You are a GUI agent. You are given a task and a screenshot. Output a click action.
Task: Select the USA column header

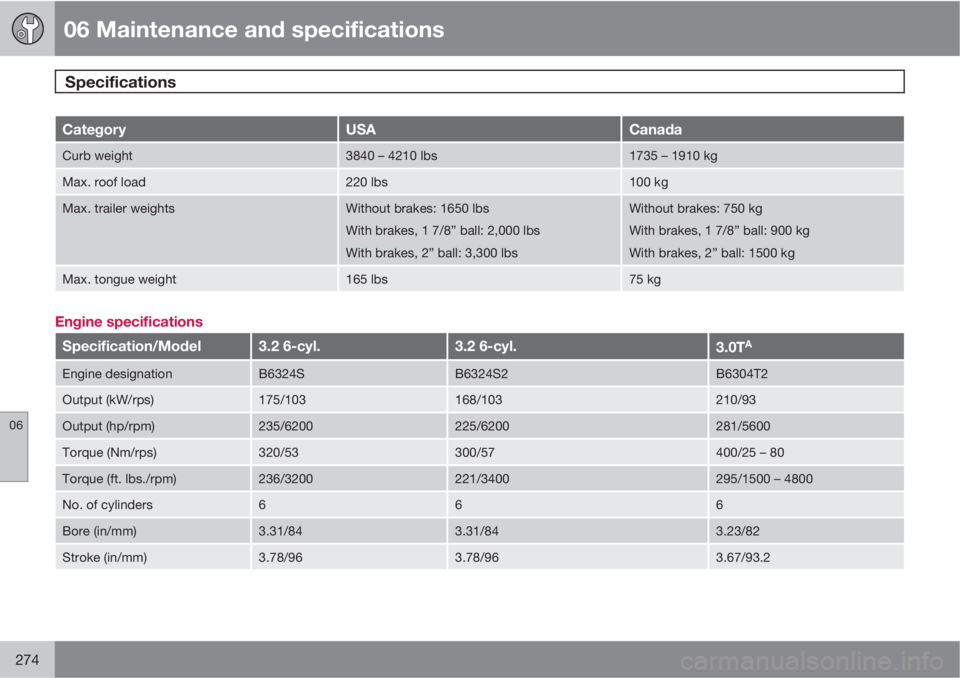click(x=479, y=129)
